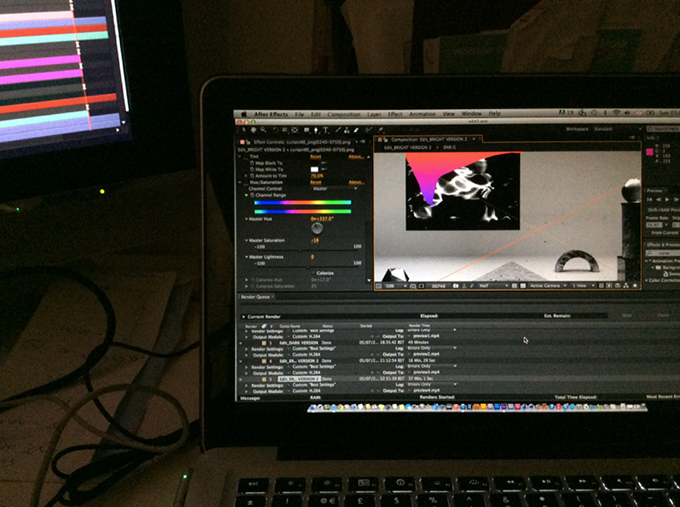Screen dimensions: 680x507
Task: Switch to the Render Queue tab
Action: coord(255,297)
